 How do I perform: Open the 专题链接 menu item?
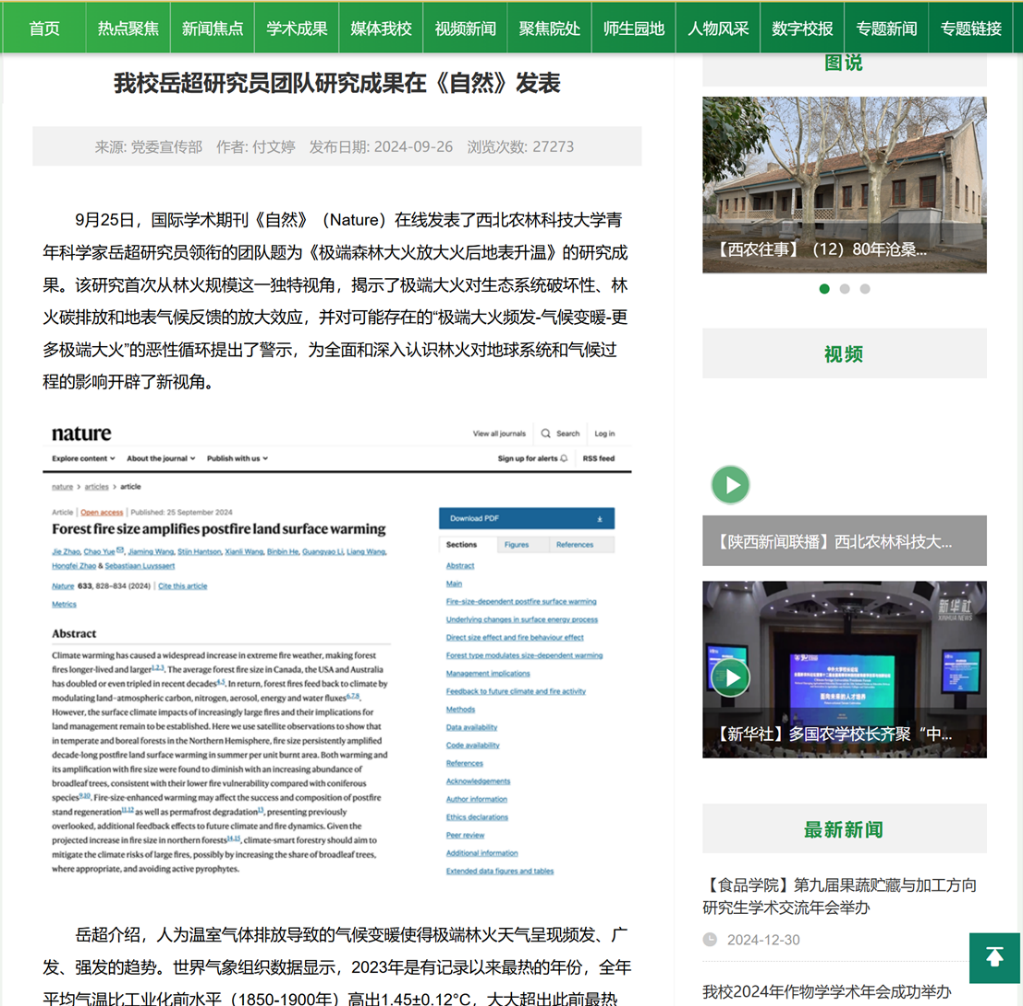click(x=970, y=28)
